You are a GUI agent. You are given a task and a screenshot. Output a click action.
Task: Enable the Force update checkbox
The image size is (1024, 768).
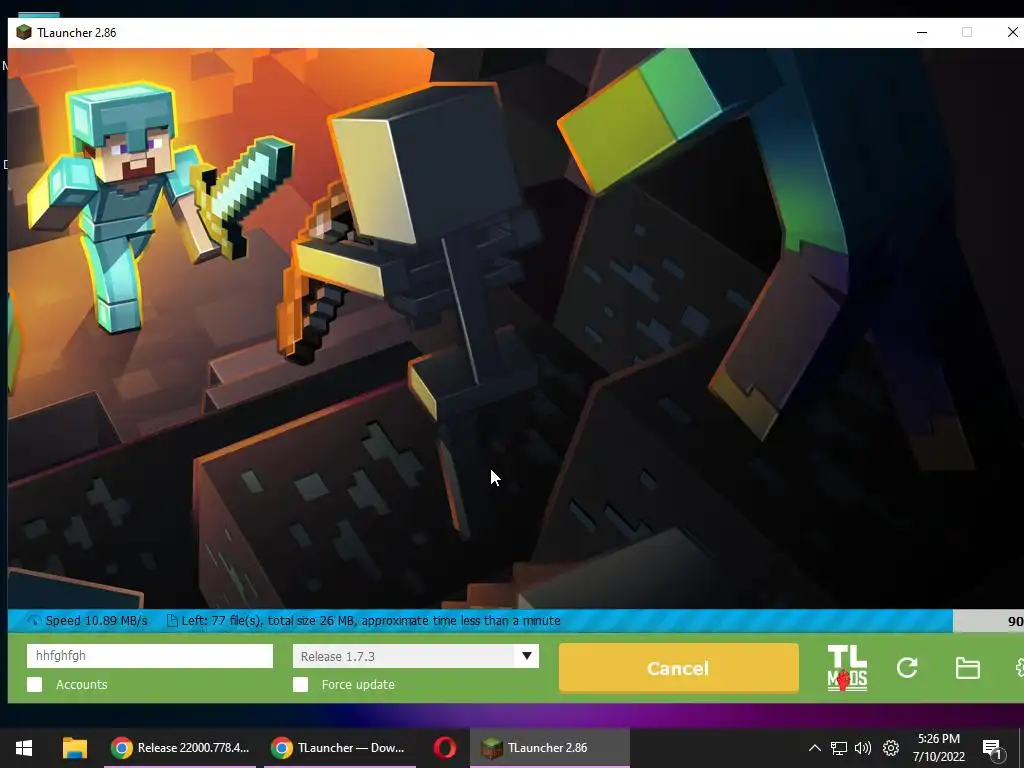(x=300, y=684)
